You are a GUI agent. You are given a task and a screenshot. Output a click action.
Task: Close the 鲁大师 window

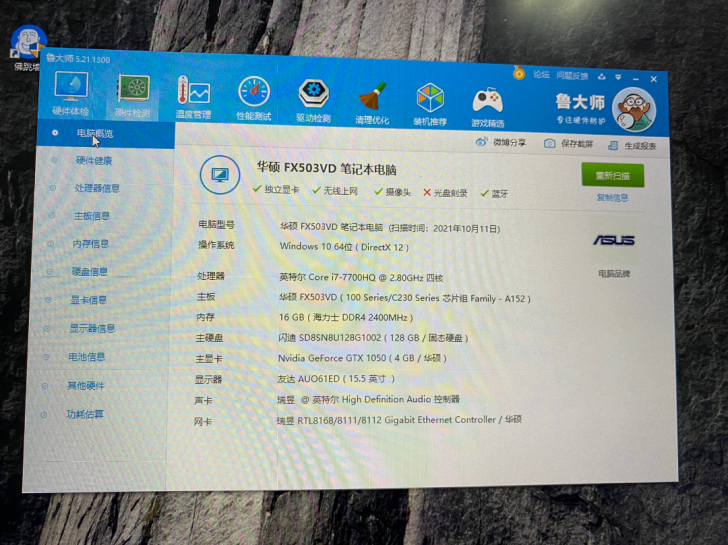(x=653, y=79)
